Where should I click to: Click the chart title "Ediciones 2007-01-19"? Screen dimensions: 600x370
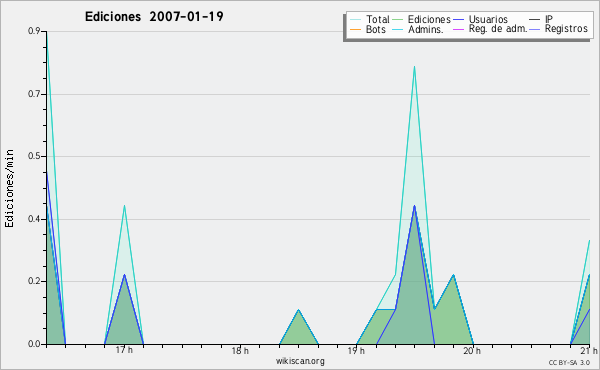154,17
